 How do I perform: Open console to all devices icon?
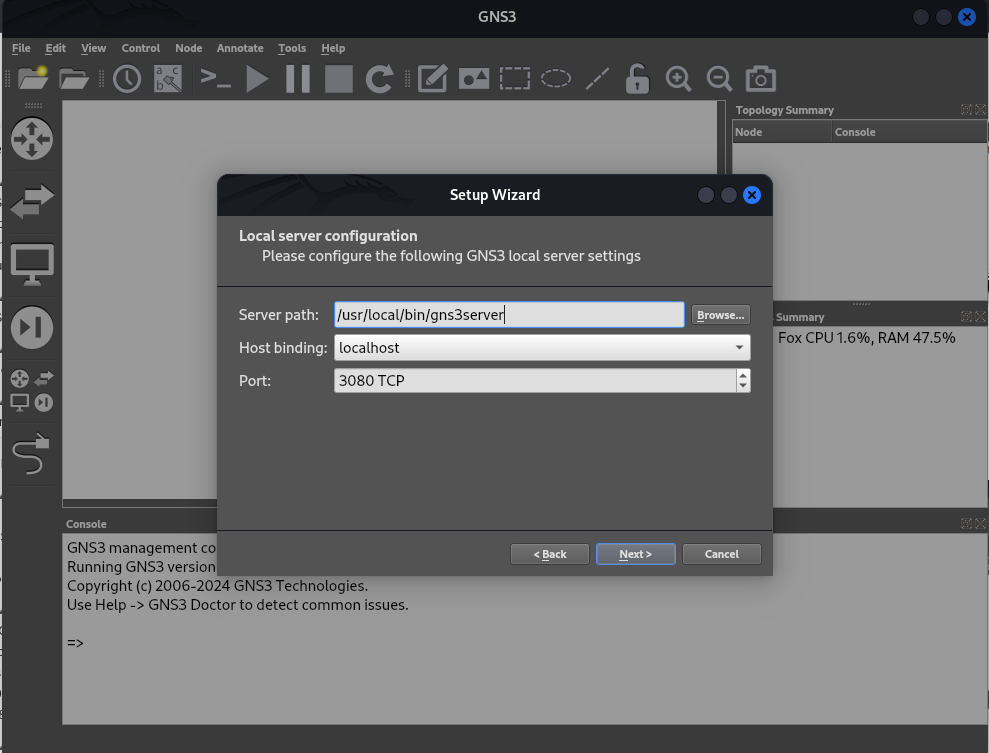215,78
